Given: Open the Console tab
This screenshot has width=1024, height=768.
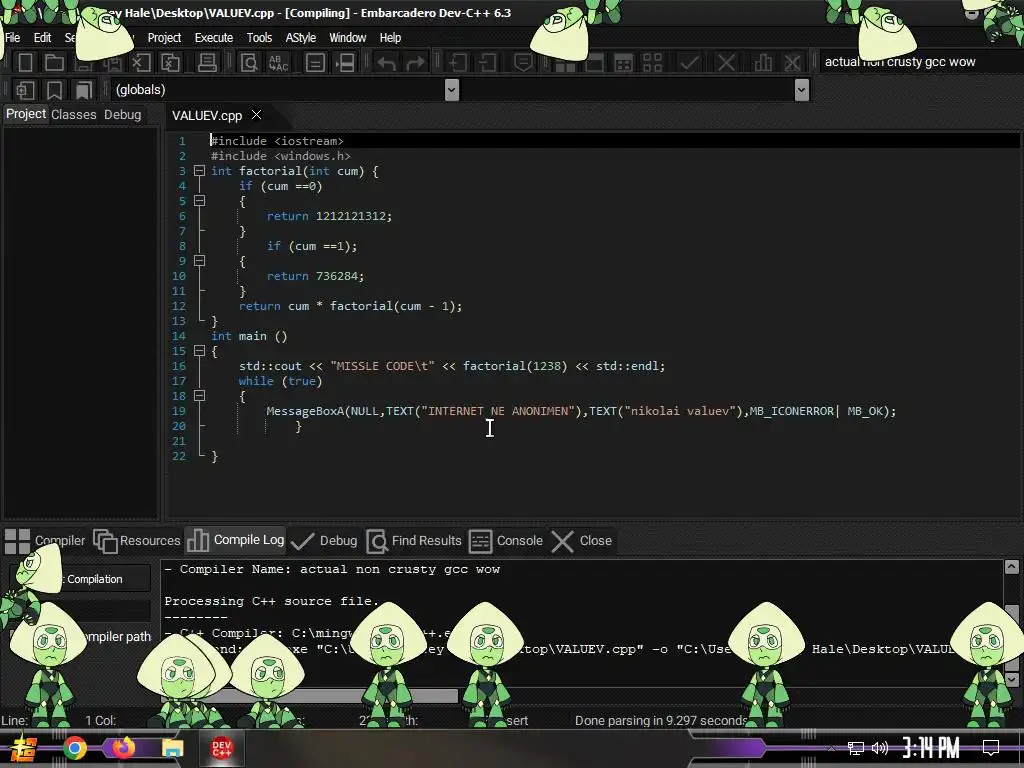Looking at the screenshot, I should coord(506,541).
